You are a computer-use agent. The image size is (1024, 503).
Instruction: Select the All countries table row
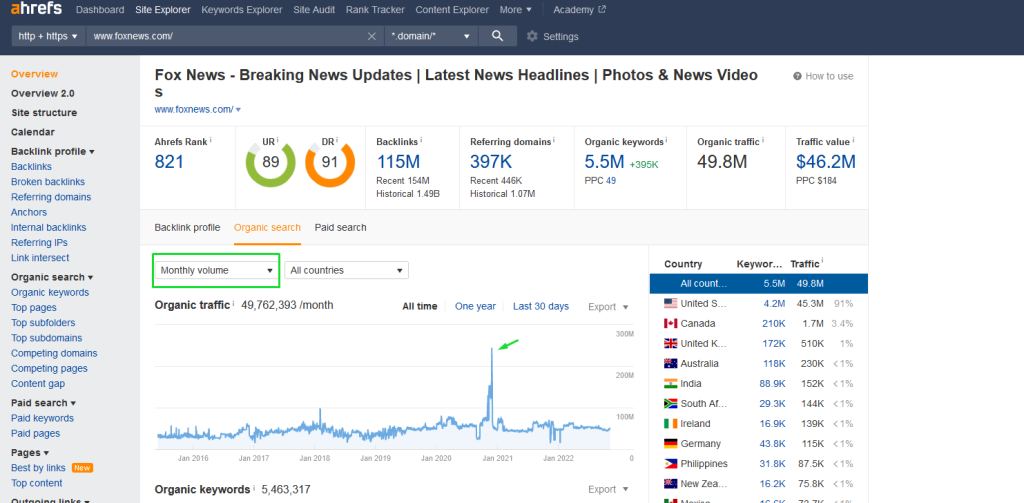[758, 284]
